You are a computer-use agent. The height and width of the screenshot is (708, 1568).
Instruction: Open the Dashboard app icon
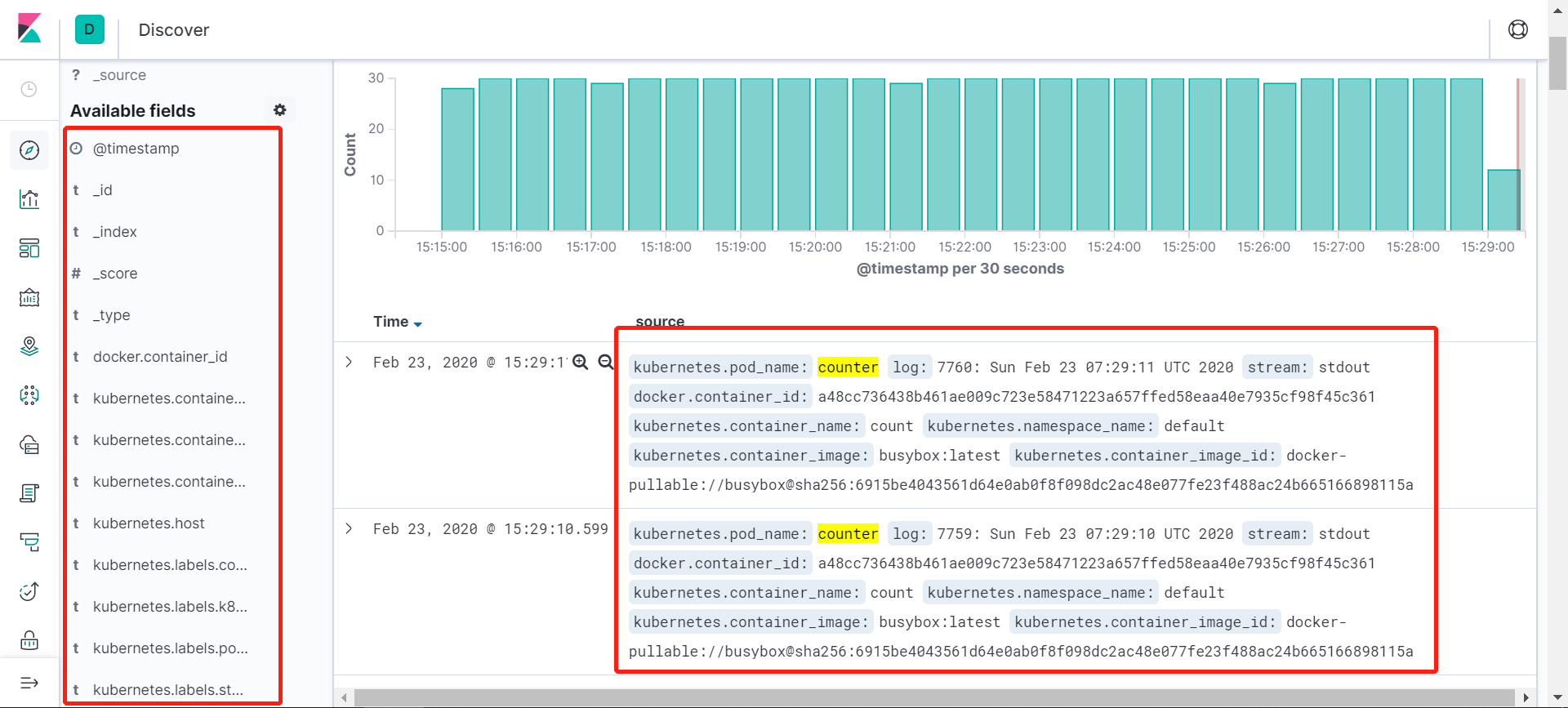point(29,248)
